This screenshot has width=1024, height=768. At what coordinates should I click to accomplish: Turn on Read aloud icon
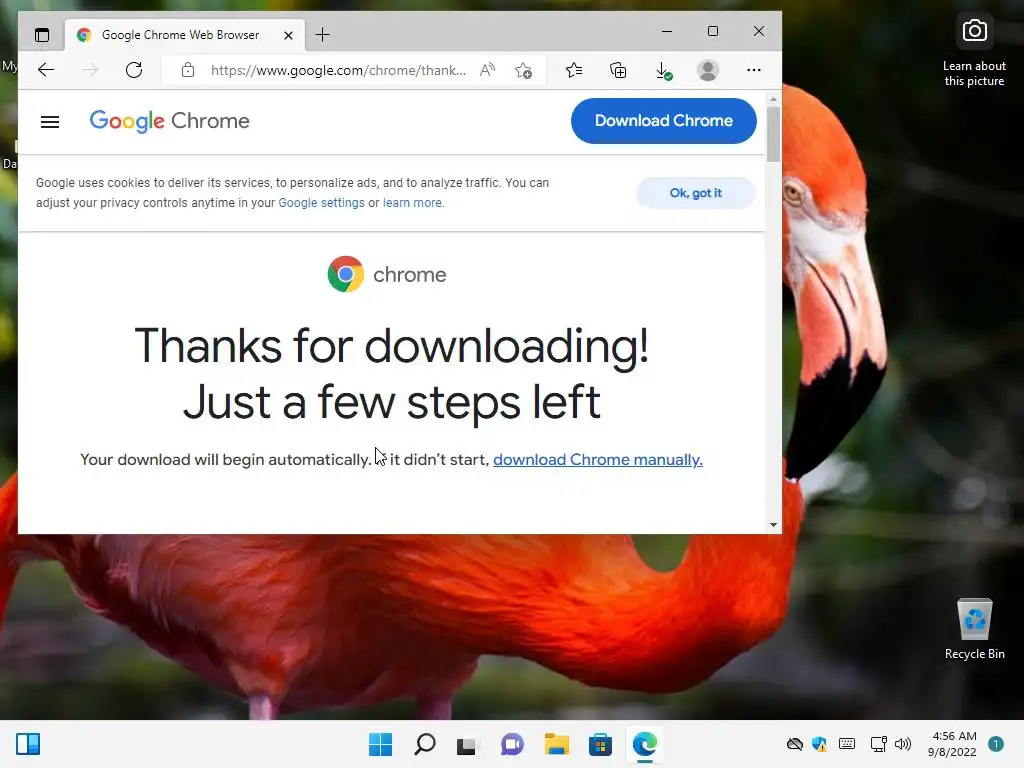(487, 70)
